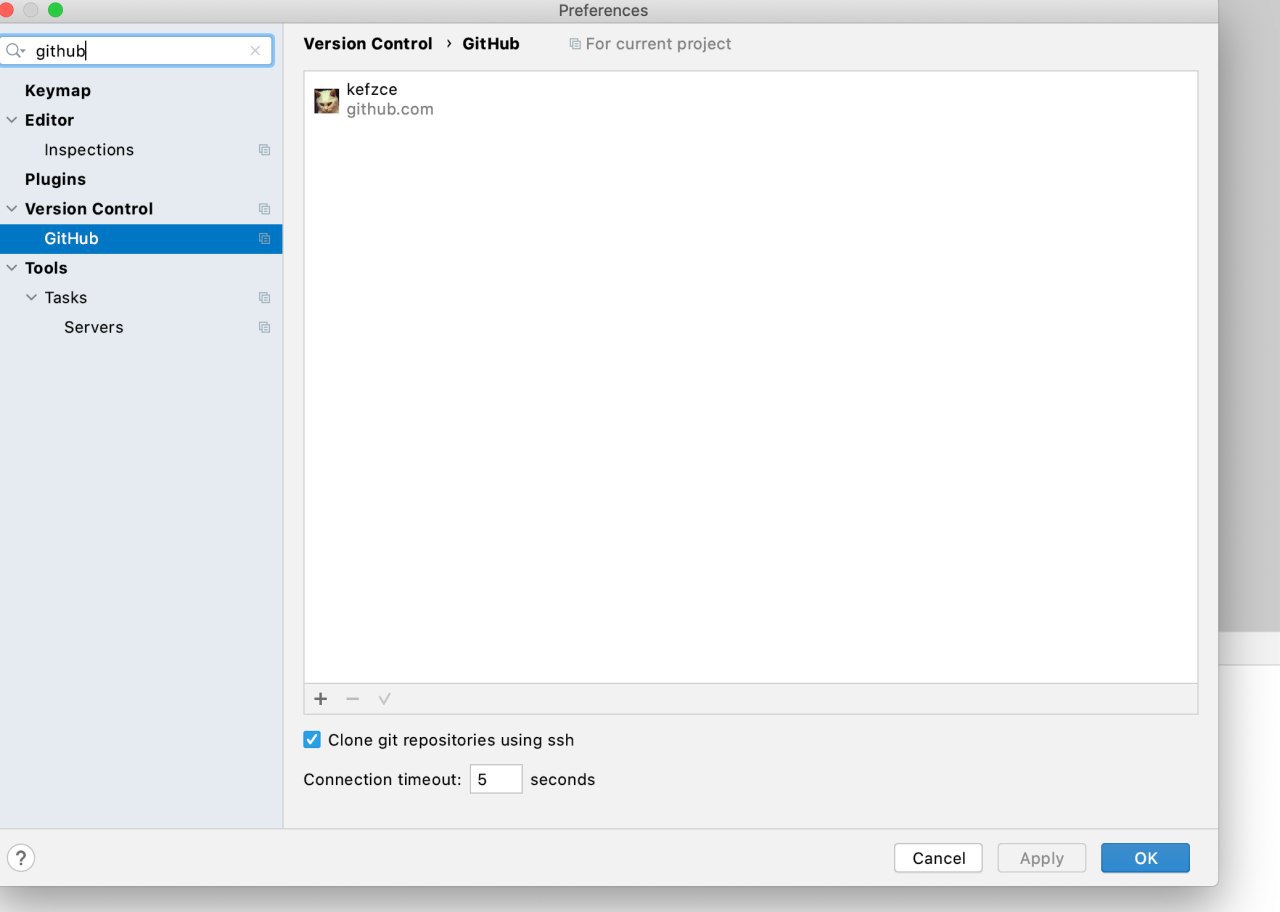Click the seconds label
The image size is (1280, 912).
tap(563, 779)
